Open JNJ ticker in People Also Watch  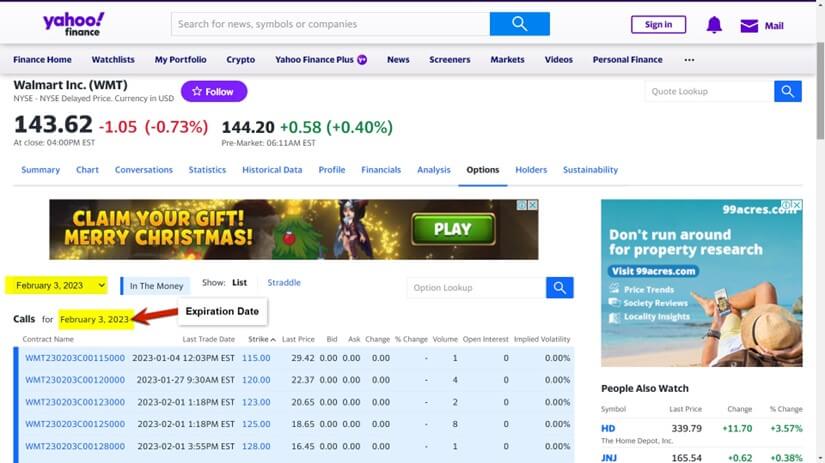pyautogui.click(x=609, y=458)
